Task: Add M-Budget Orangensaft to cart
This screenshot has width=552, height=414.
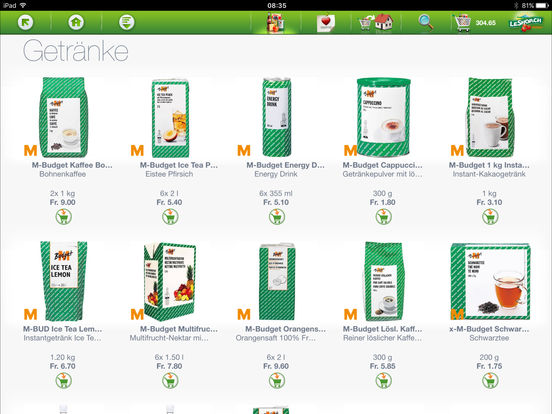Action: (277, 381)
